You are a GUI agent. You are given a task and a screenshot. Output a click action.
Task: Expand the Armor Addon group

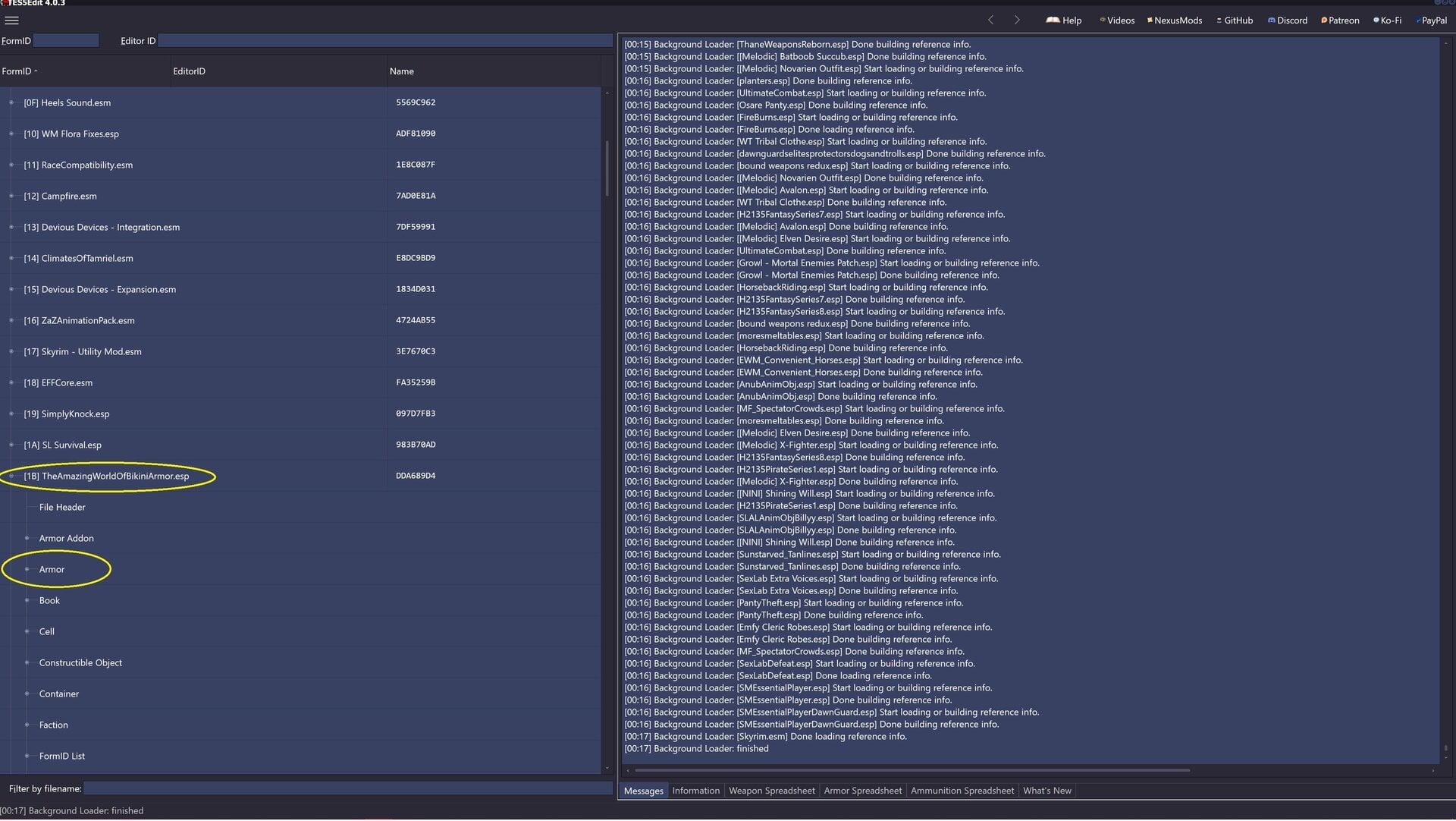(x=27, y=538)
